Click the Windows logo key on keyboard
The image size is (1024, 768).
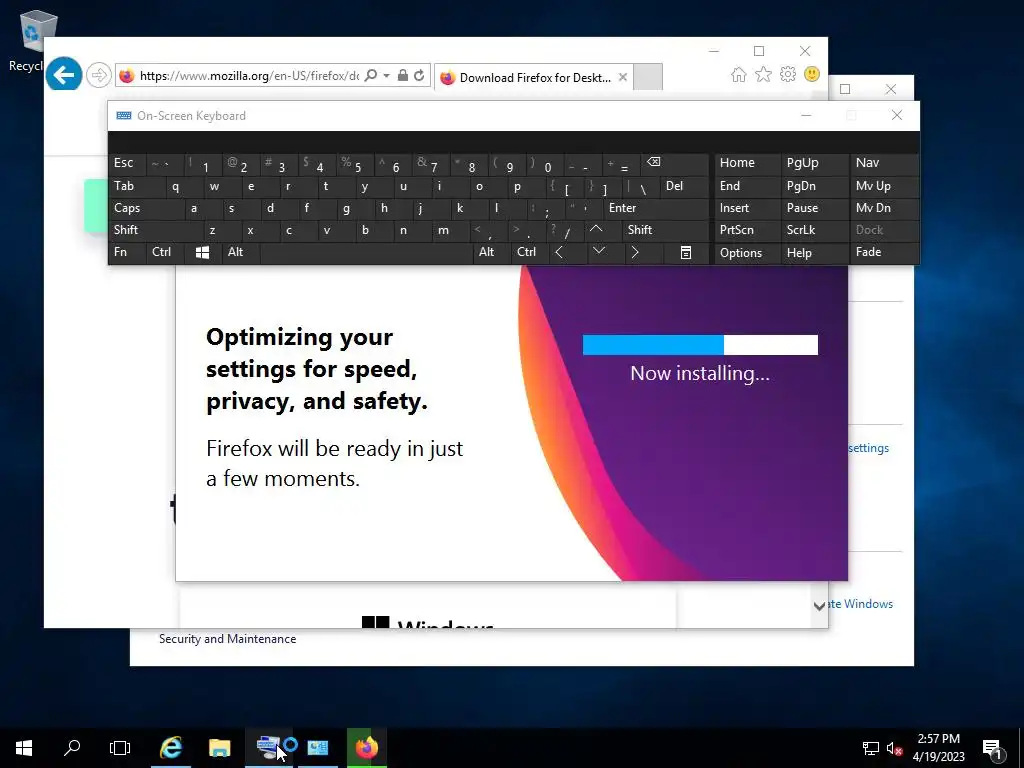[x=202, y=252]
